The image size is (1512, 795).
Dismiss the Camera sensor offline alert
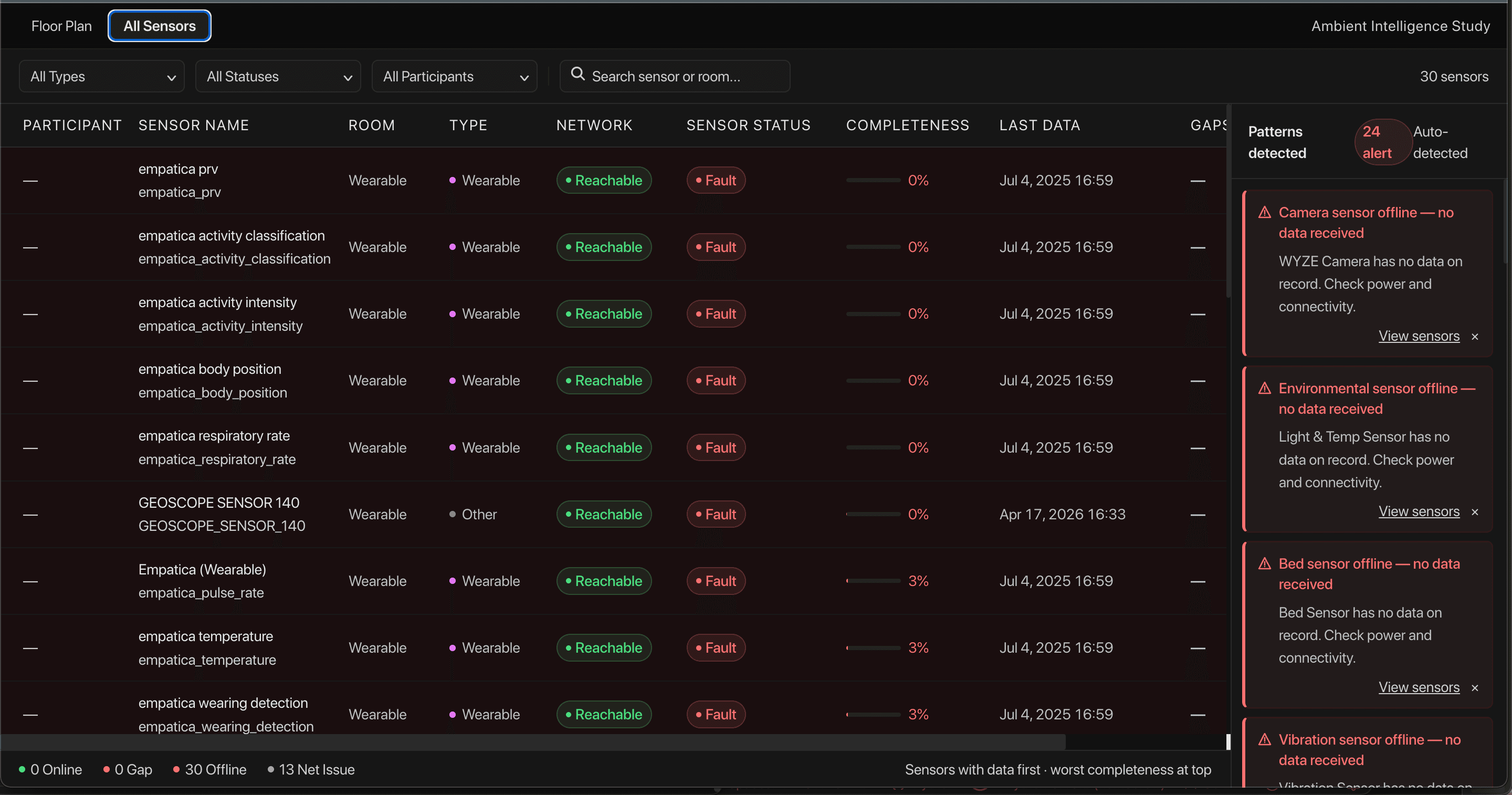1475,337
